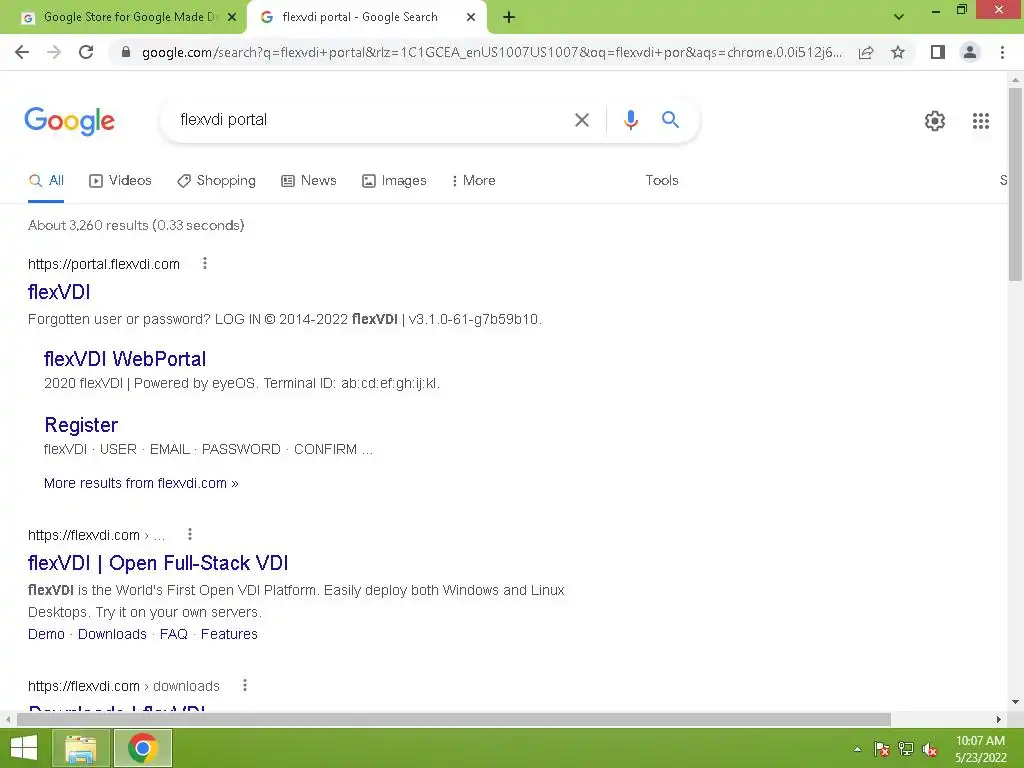Open the flexVDI result title link
This screenshot has height=768, width=1024.
(x=59, y=292)
